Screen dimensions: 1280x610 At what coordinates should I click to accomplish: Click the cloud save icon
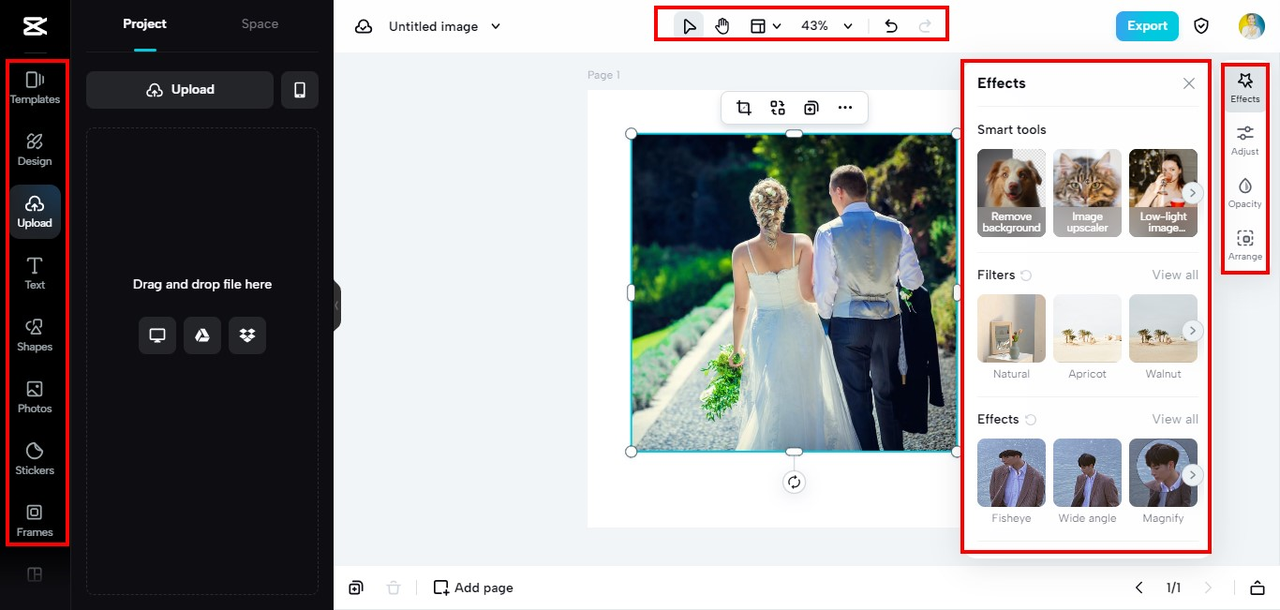click(364, 26)
